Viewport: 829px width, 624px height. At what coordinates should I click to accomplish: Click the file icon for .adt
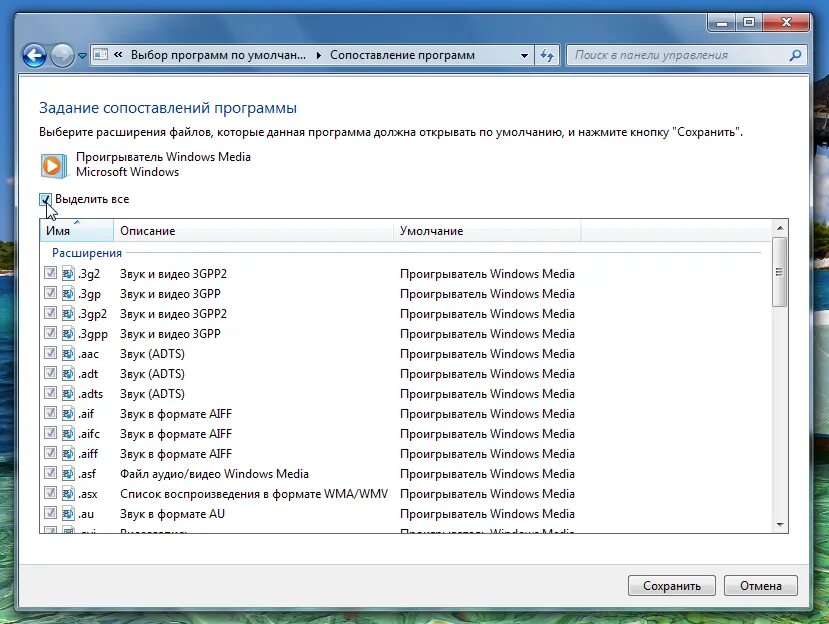pos(68,374)
